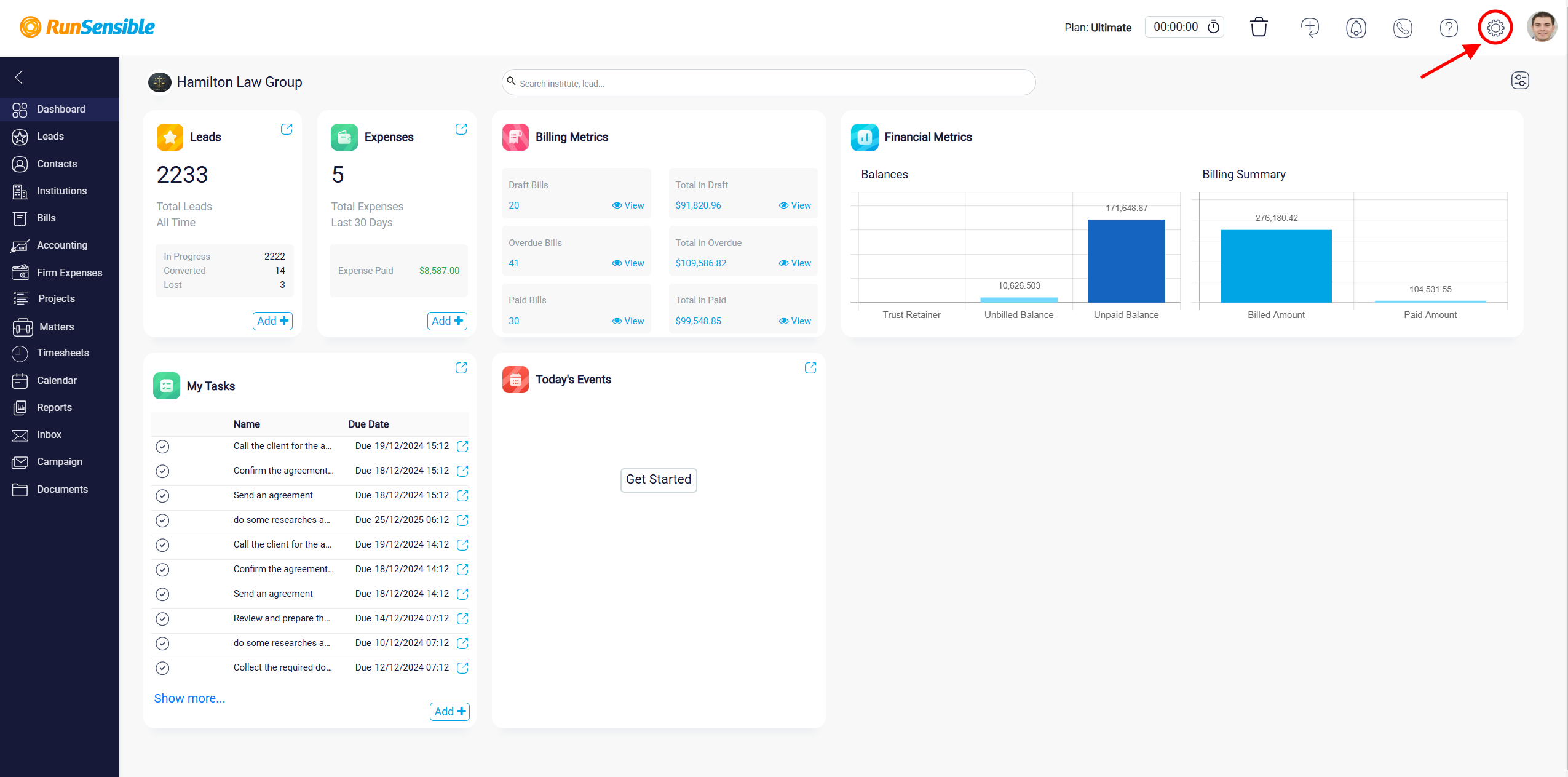This screenshot has width=1568, height=777.
Task: Add a new lead from Leads card
Action: tap(272, 321)
